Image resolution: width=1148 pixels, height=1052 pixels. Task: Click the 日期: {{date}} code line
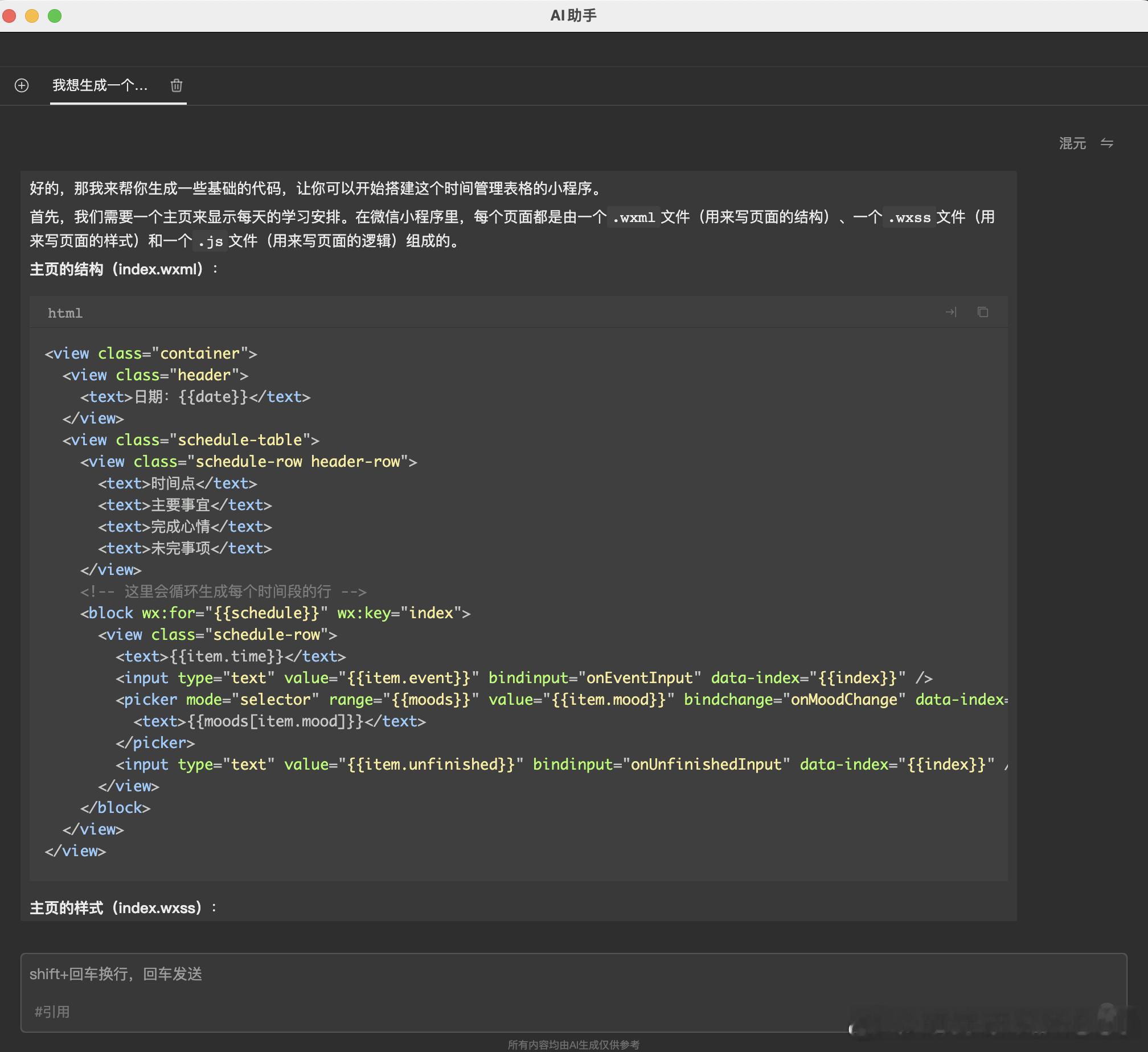point(195,397)
